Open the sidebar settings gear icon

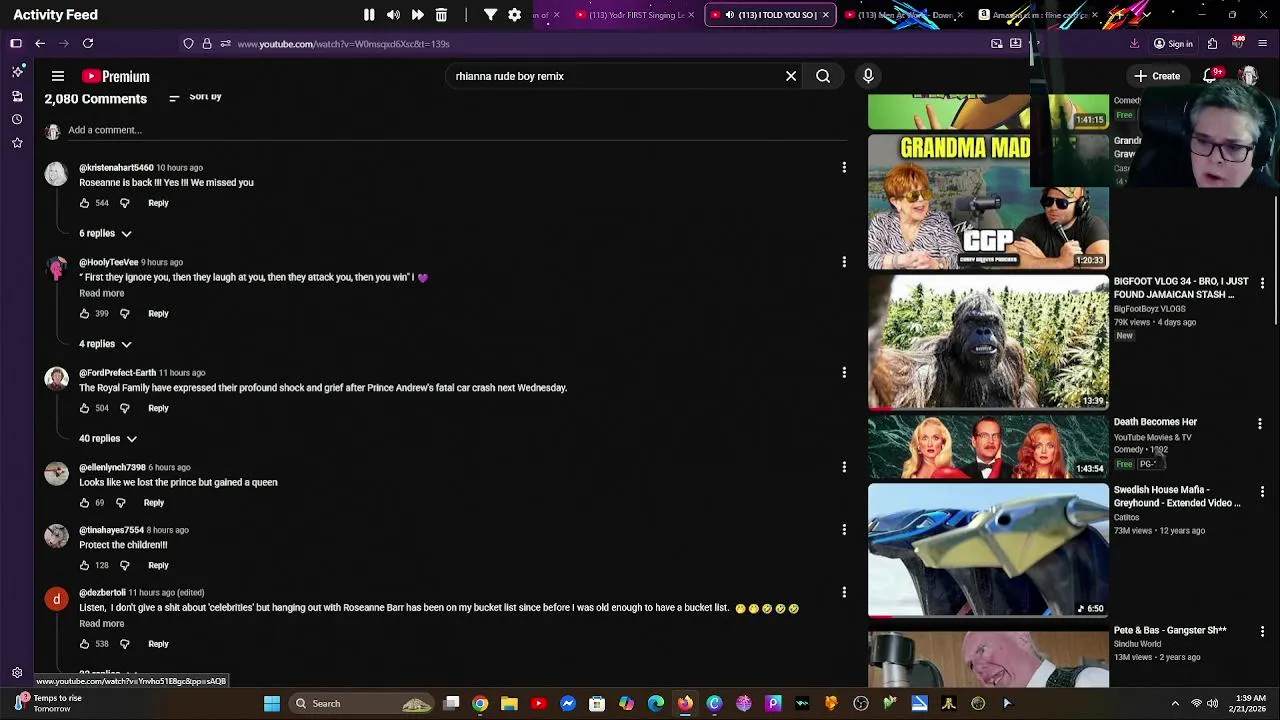pyautogui.click(x=17, y=673)
